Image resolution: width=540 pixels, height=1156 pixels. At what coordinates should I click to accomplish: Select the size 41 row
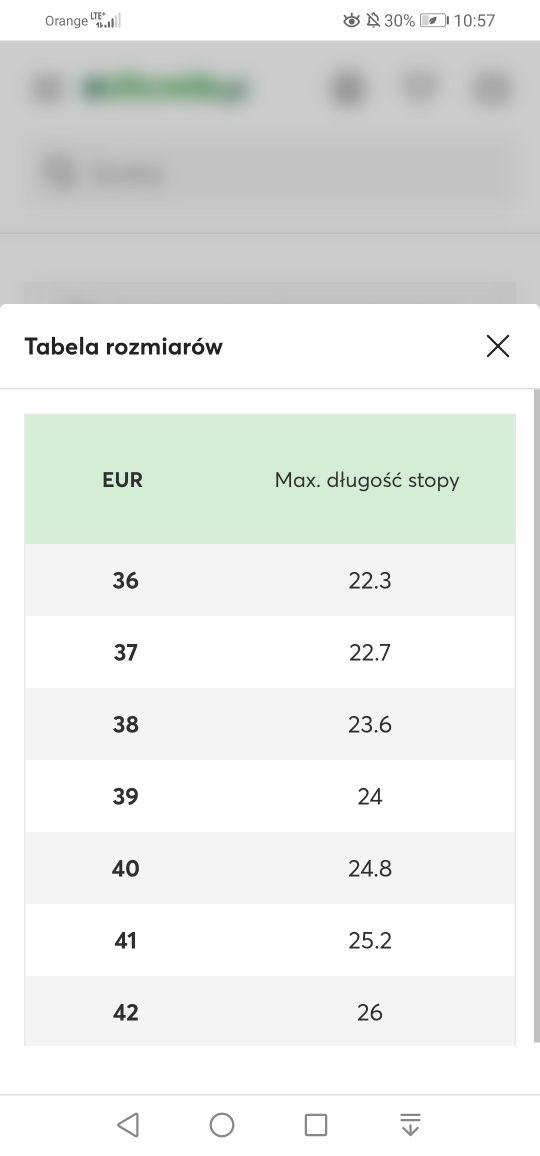pyautogui.click(x=270, y=941)
